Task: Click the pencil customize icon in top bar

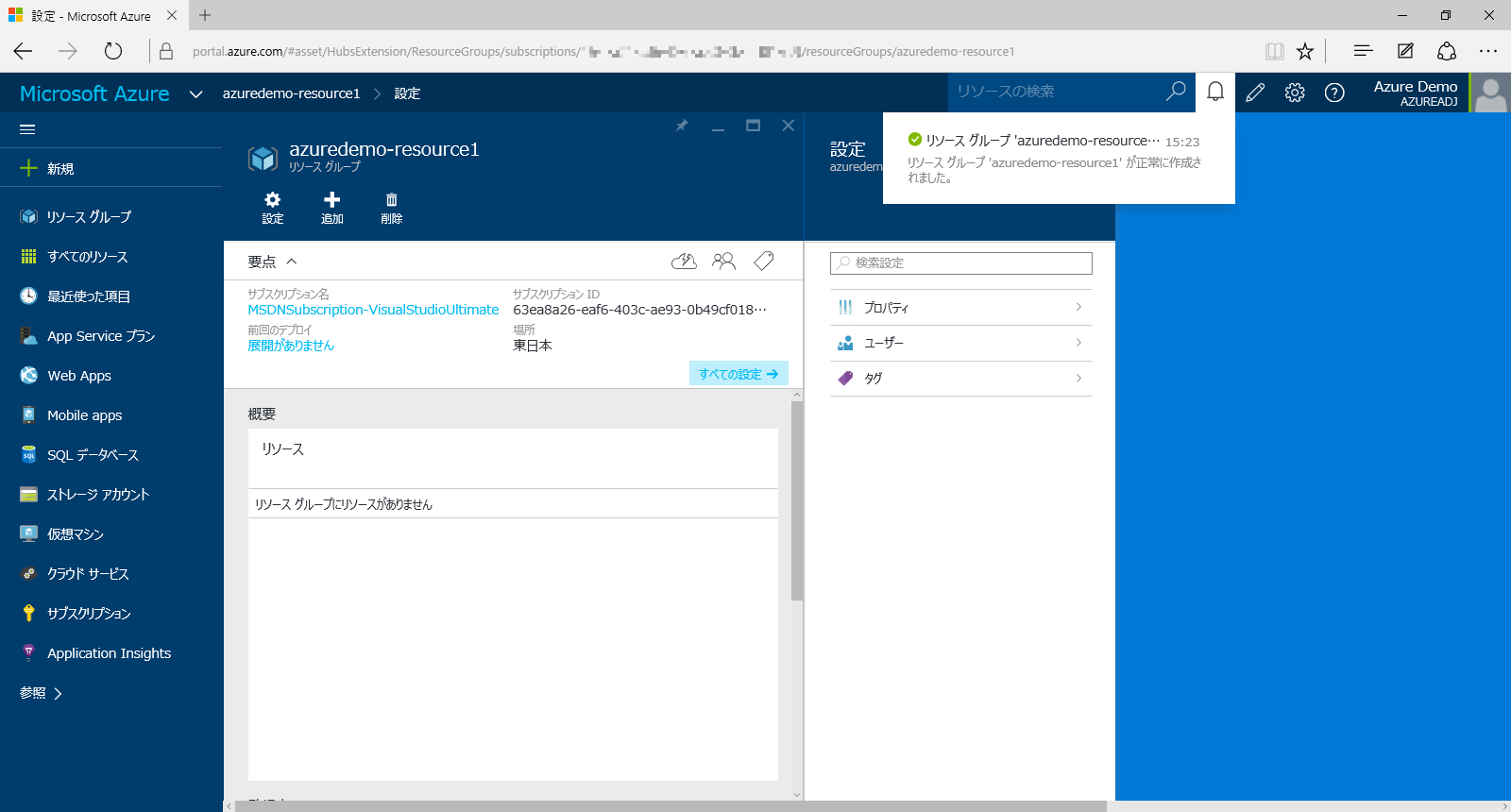Action: coord(1255,93)
